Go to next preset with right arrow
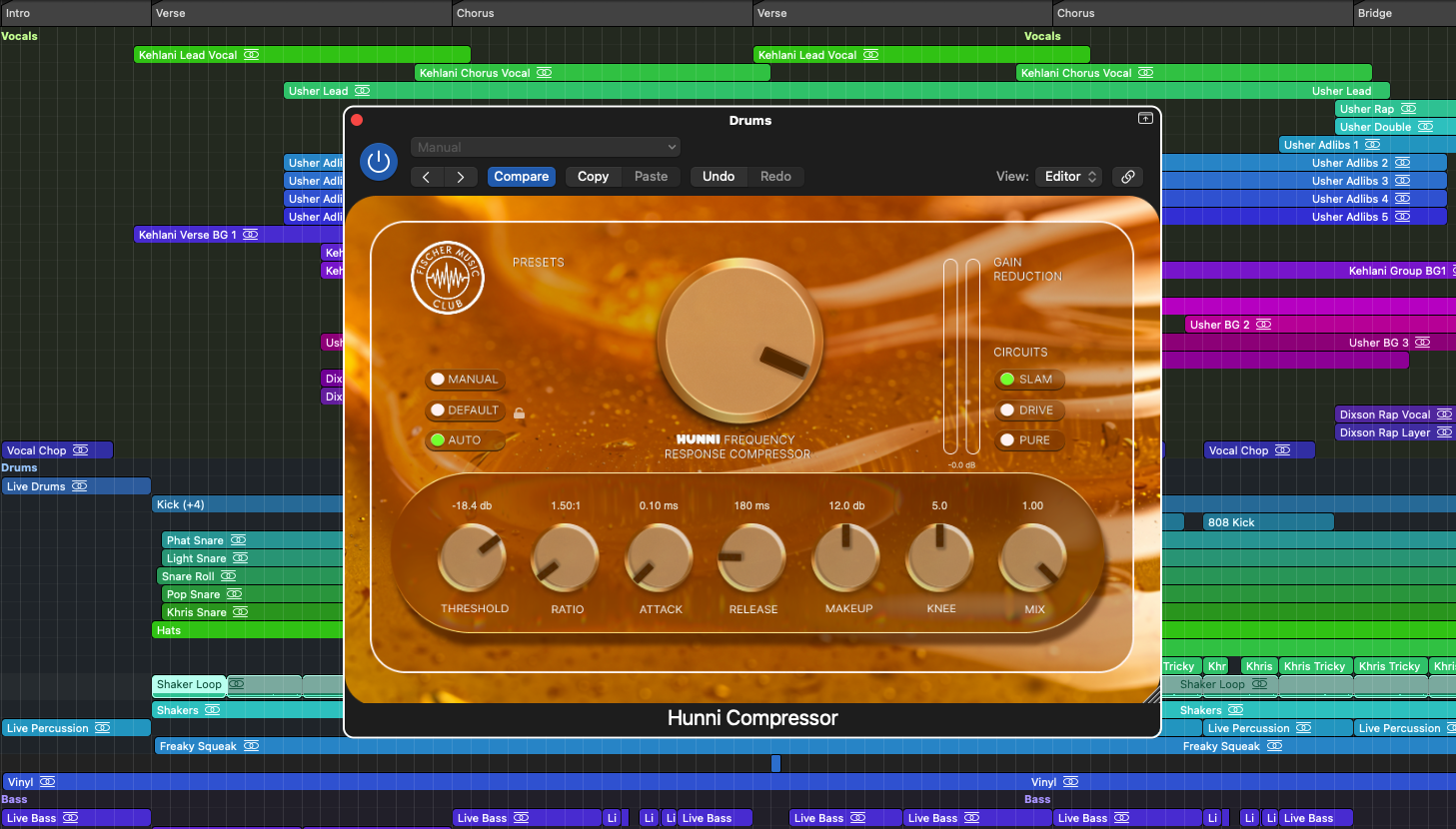Image resolution: width=1456 pixels, height=829 pixels. (461, 177)
